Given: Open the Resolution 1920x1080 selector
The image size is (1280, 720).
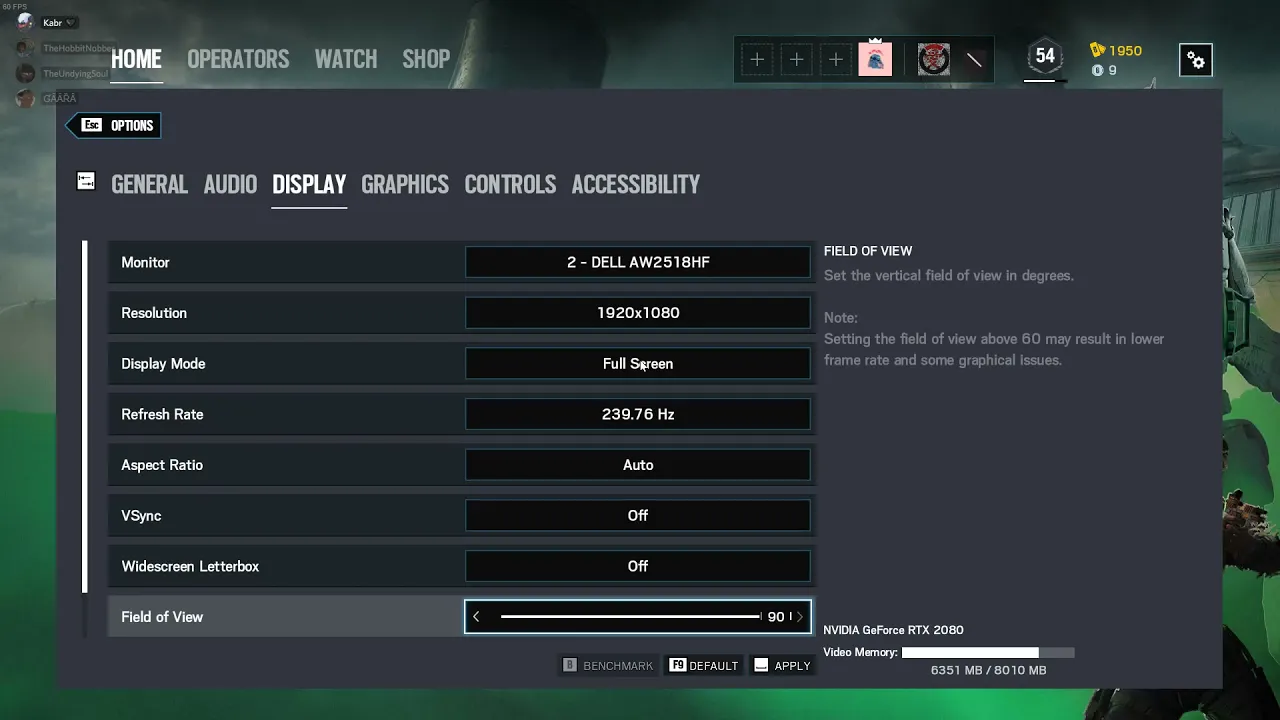Looking at the screenshot, I should click(x=638, y=313).
